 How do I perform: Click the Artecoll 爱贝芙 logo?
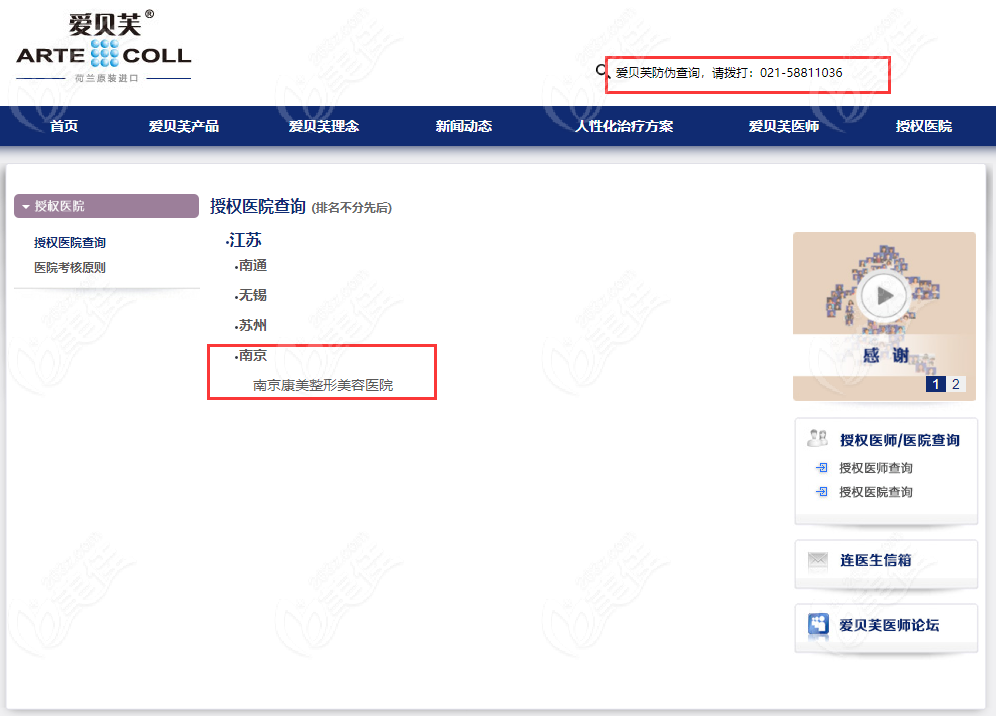pos(104,46)
